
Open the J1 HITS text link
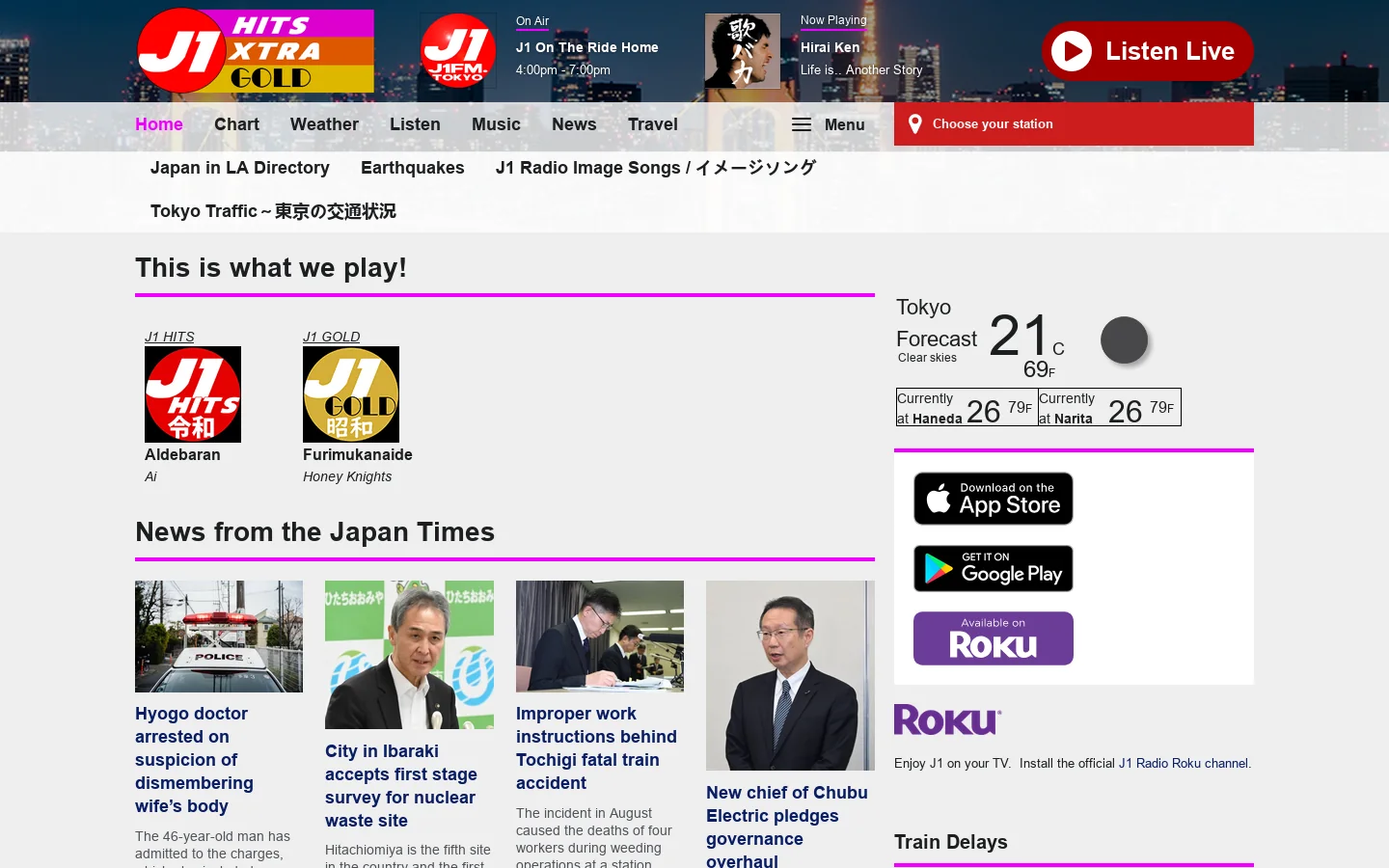170,337
